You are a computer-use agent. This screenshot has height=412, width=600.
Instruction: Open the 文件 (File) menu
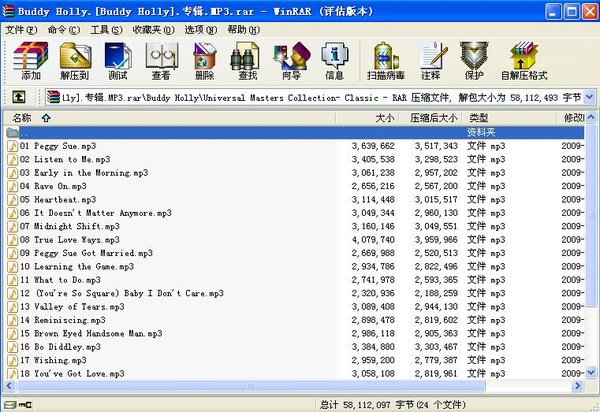click(21, 30)
